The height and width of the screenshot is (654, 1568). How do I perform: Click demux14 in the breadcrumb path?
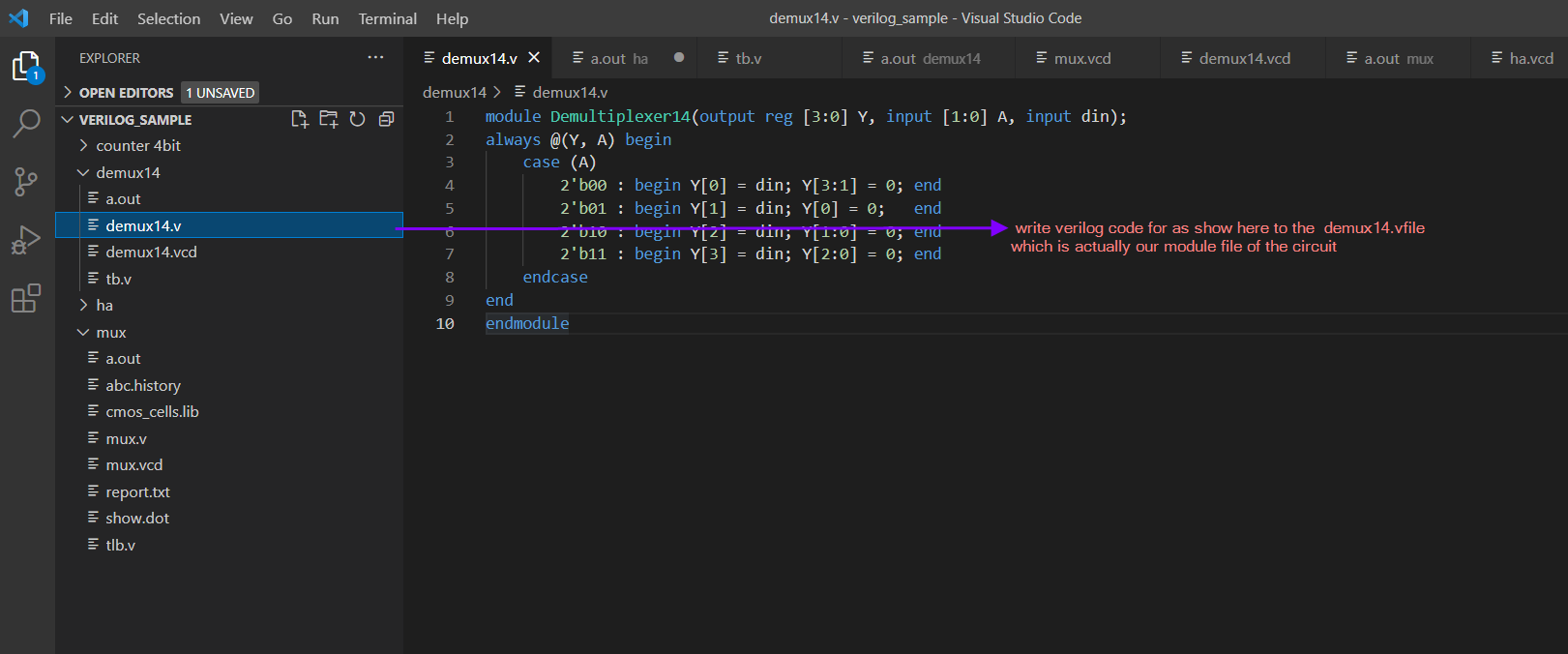pos(455,92)
